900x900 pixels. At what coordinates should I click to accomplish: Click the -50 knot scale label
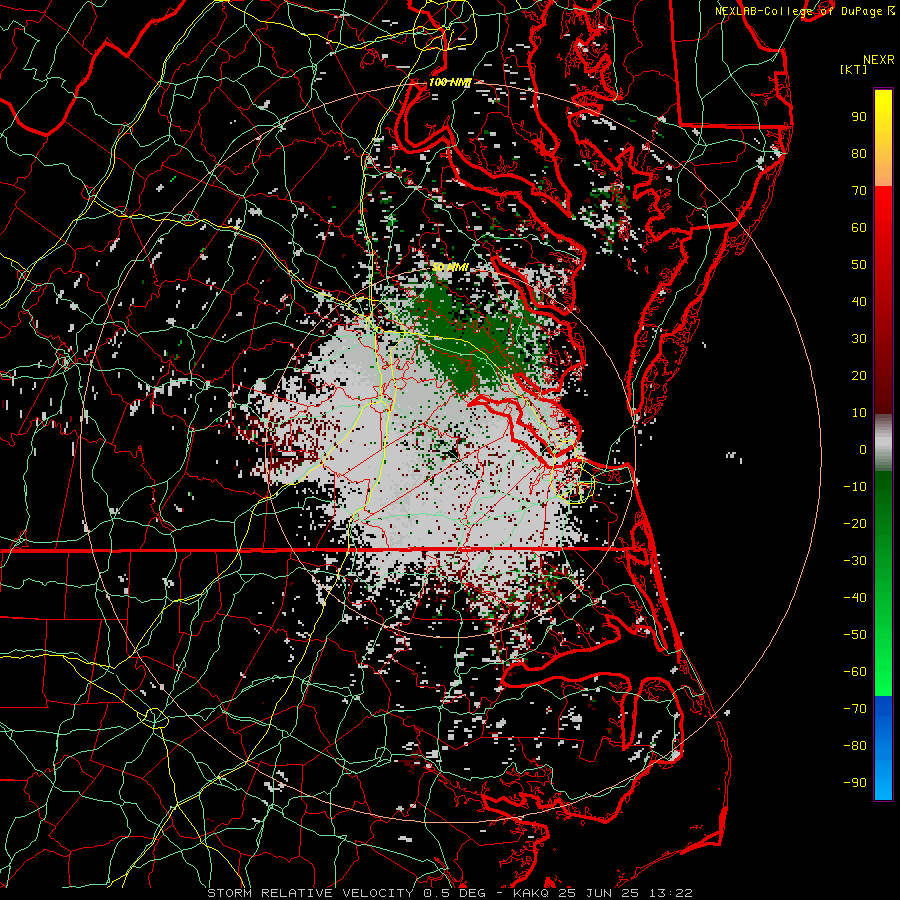[x=855, y=635]
